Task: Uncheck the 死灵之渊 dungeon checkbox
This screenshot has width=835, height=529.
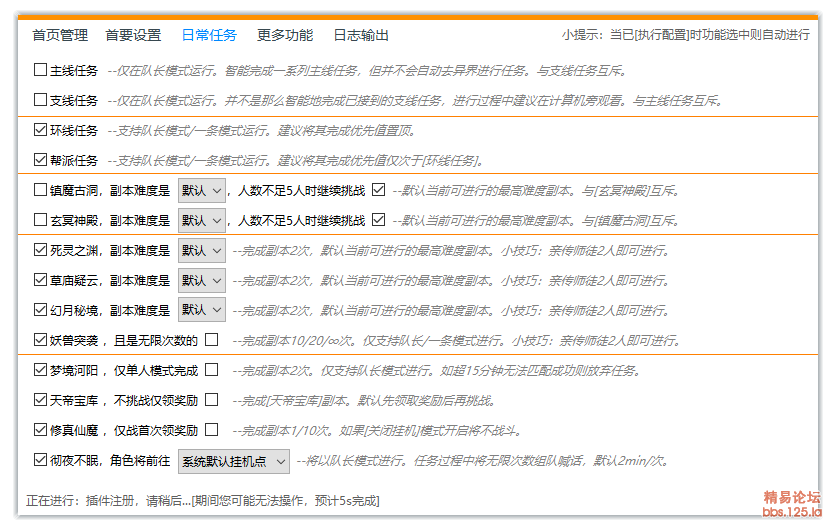Action: pyautogui.click(x=40, y=250)
